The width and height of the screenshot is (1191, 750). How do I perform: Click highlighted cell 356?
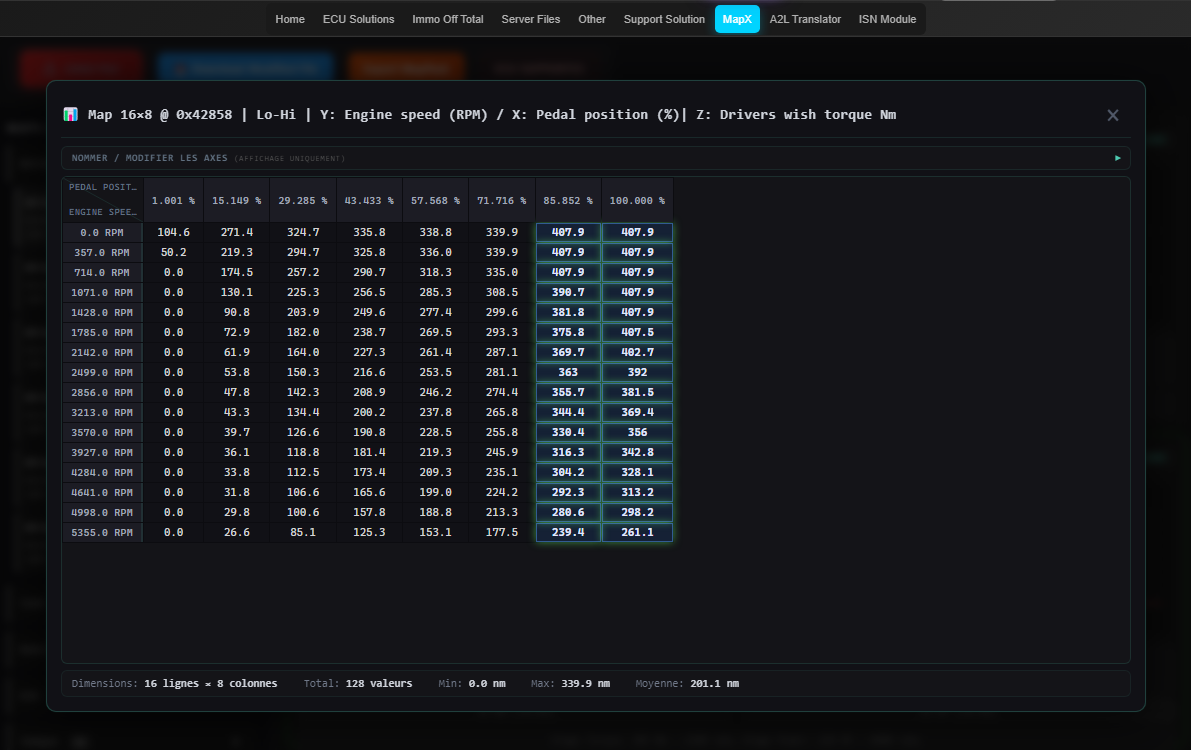pyautogui.click(x=637, y=432)
